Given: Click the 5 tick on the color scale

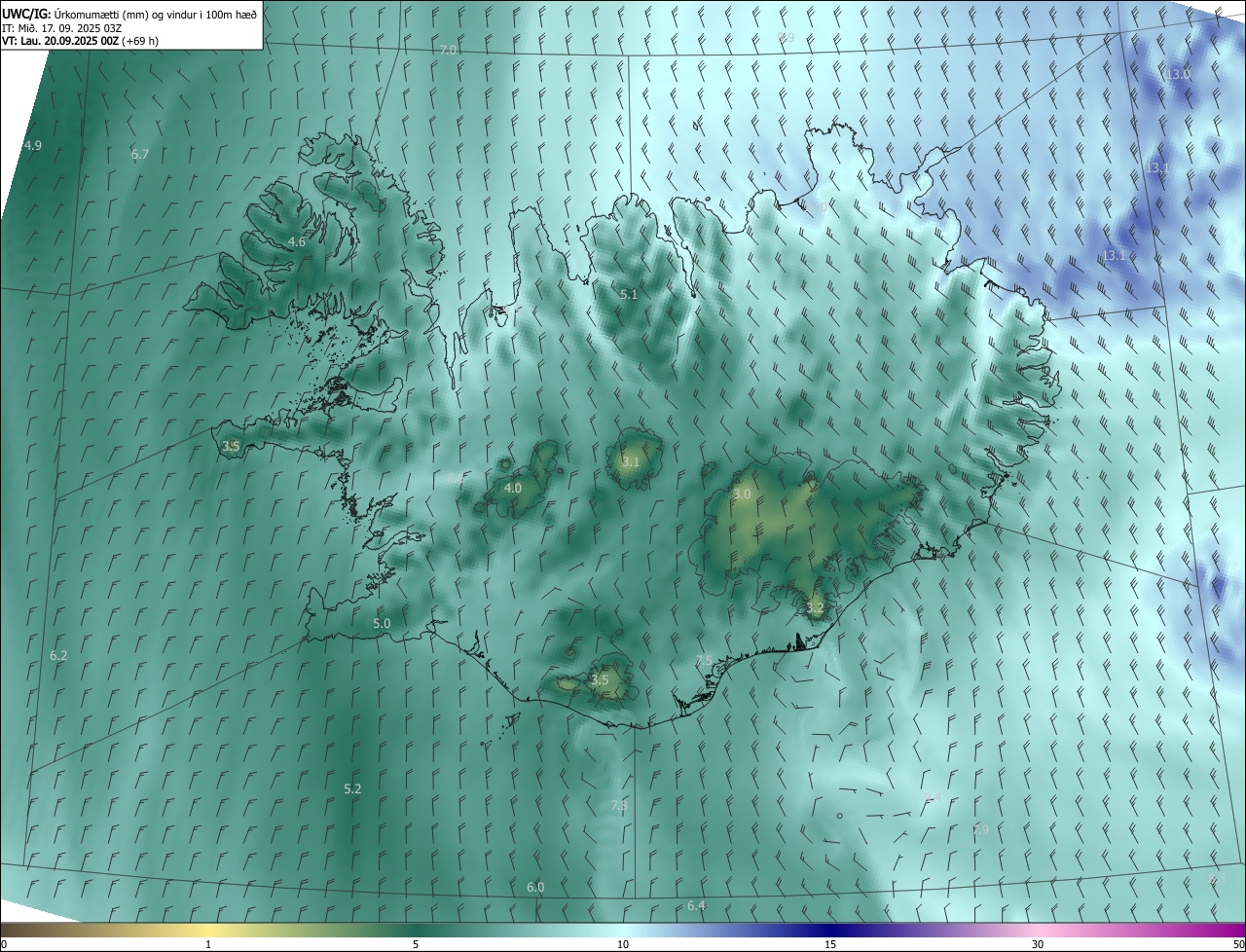Looking at the screenshot, I should pyautogui.click(x=416, y=944).
